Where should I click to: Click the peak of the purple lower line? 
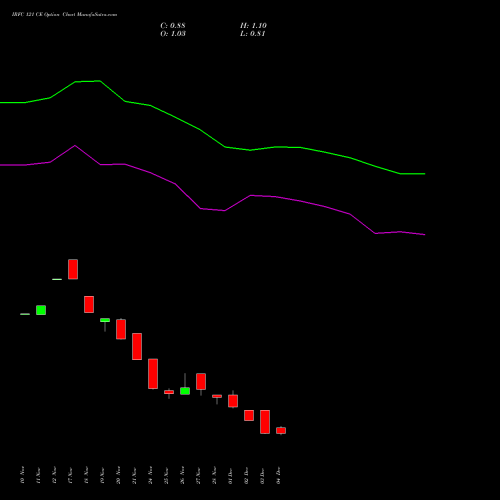click(75, 145)
